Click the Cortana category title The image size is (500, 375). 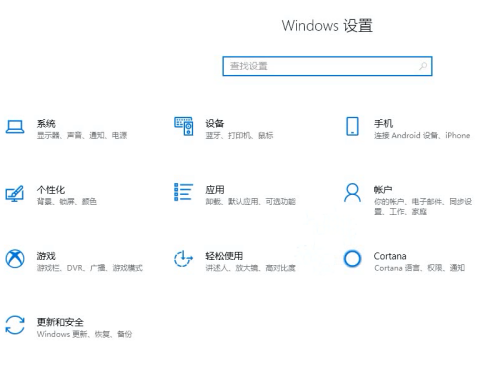390,256
